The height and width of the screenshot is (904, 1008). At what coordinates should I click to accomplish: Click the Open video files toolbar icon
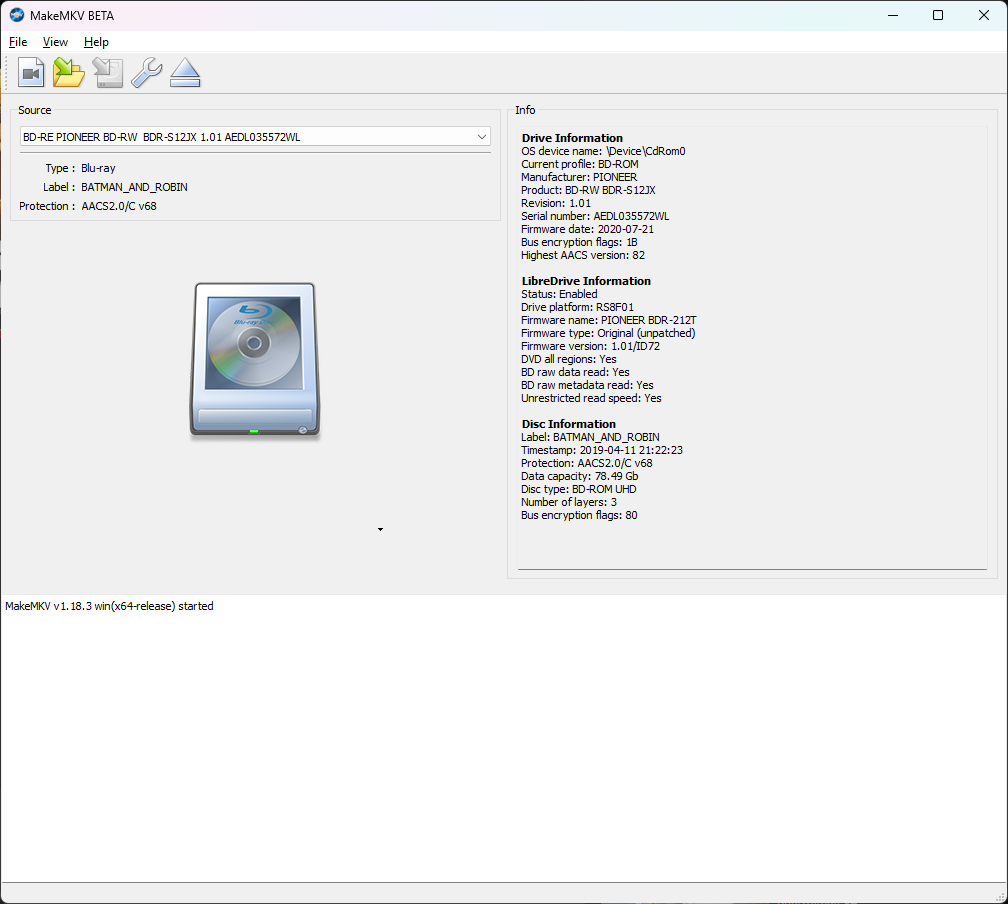(31, 73)
